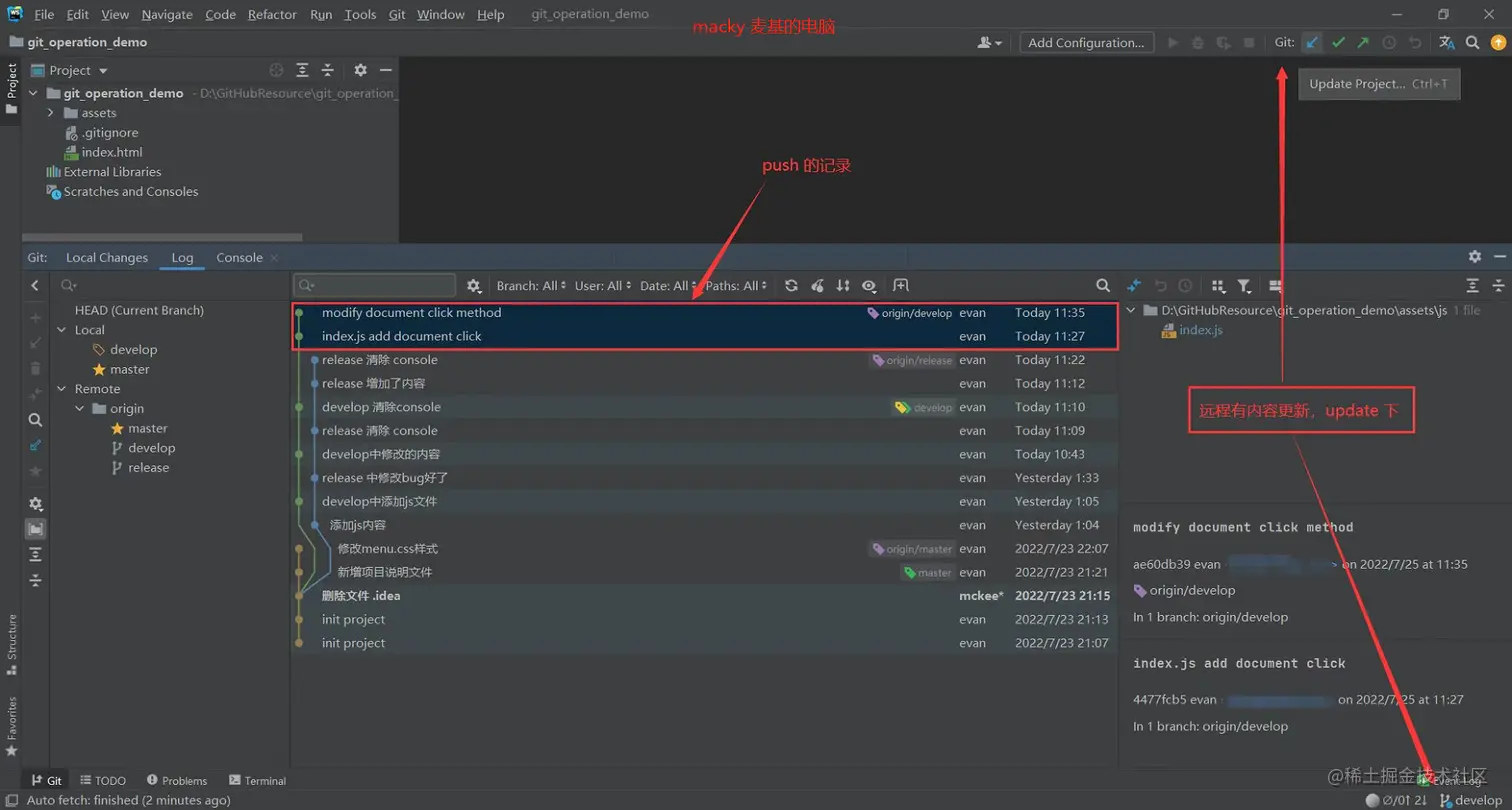This screenshot has height=810, width=1512.
Task: Open Search Everywhere via the top-right magnifier
Action: (x=1472, y=42)
